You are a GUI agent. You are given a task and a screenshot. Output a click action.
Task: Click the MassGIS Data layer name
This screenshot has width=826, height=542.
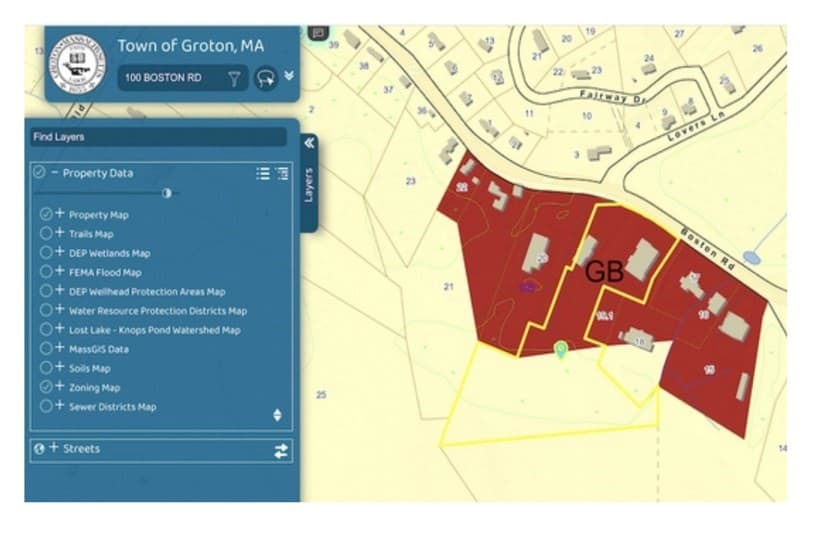(99, 349)
